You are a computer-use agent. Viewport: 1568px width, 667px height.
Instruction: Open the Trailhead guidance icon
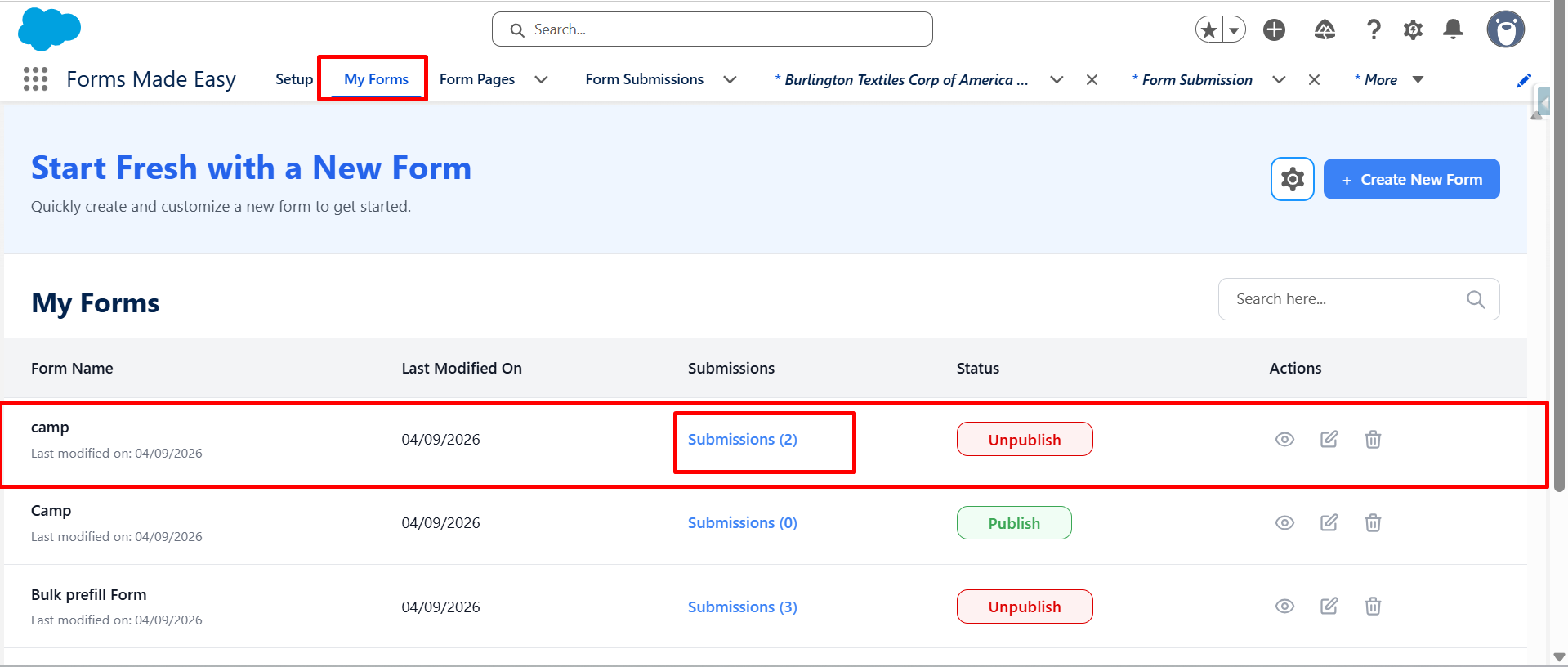pyautogui.click(x=1325, y=30)
